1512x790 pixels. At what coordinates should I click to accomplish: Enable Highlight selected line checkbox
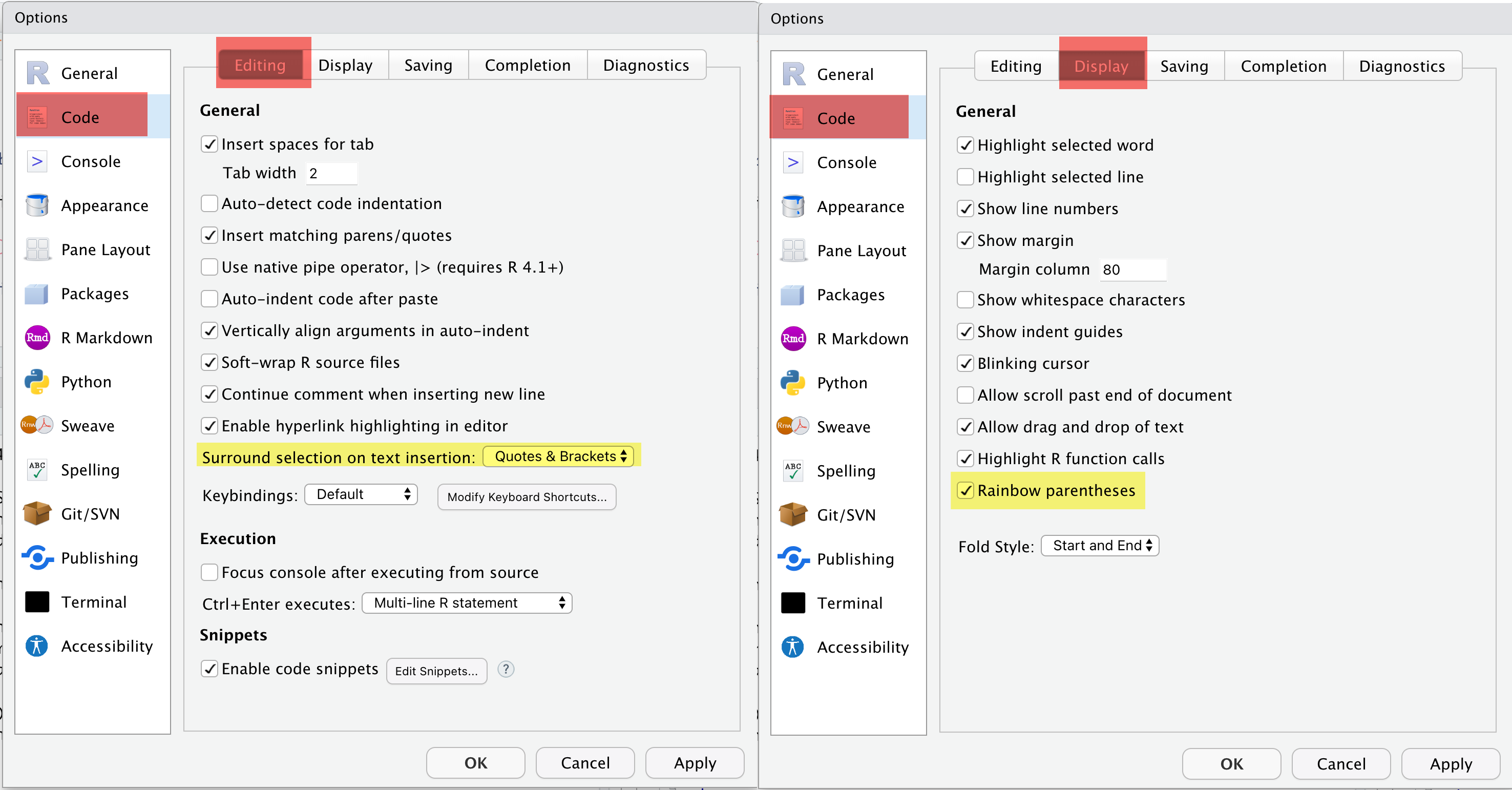pyautogui.click(x=965, y=177)
